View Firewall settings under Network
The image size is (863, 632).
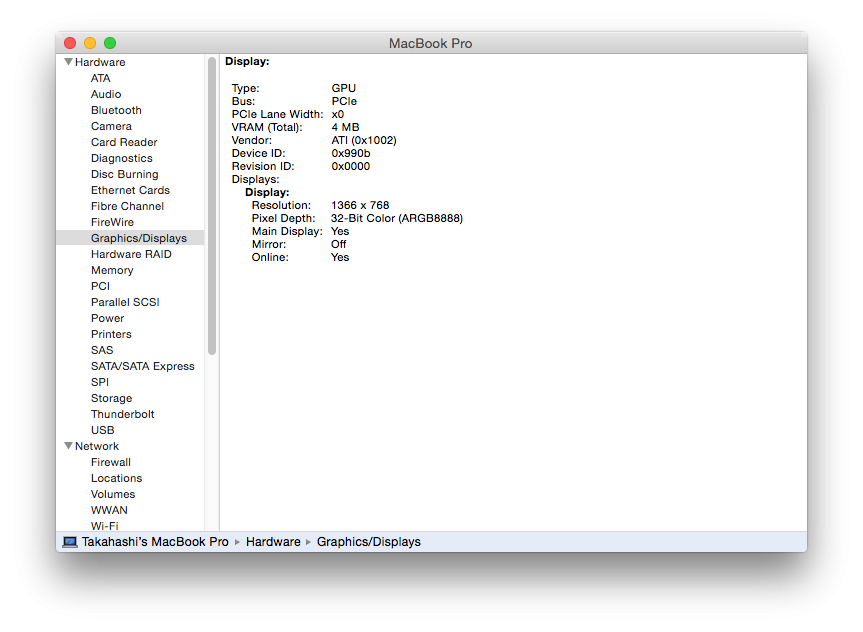point(110,462)
